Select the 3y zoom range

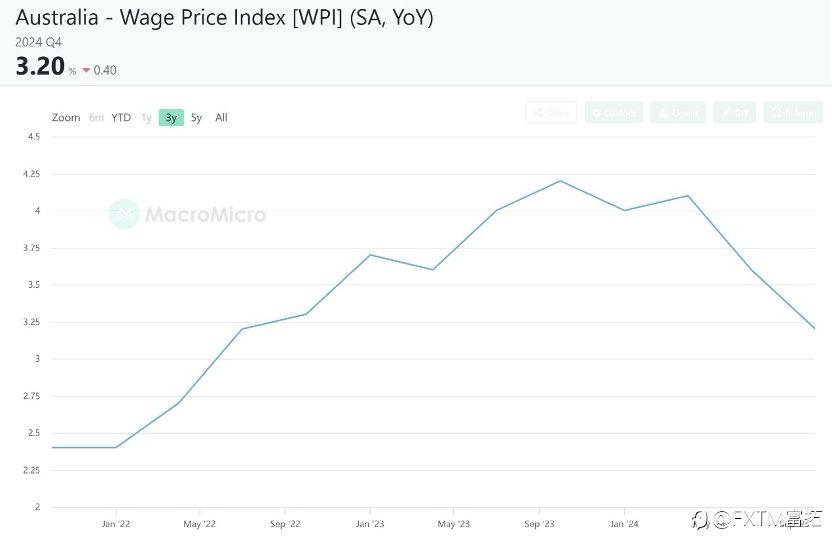[x=171, y=117]
